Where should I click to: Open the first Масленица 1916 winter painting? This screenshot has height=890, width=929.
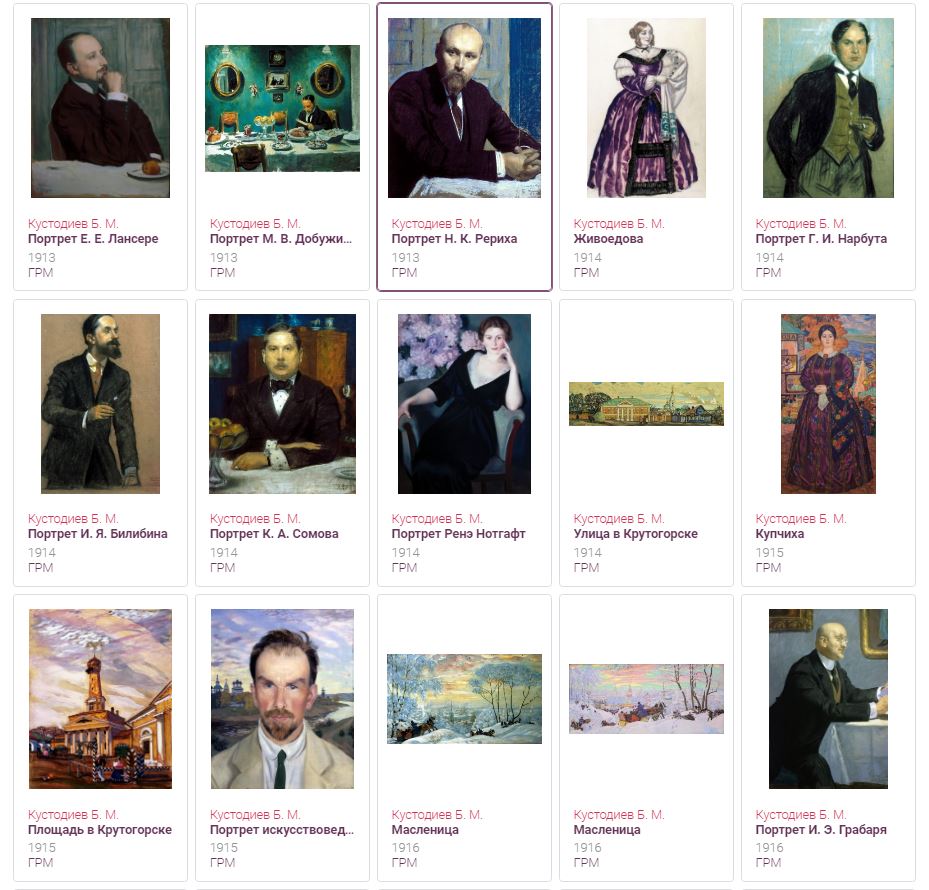(x=464, y=699)
